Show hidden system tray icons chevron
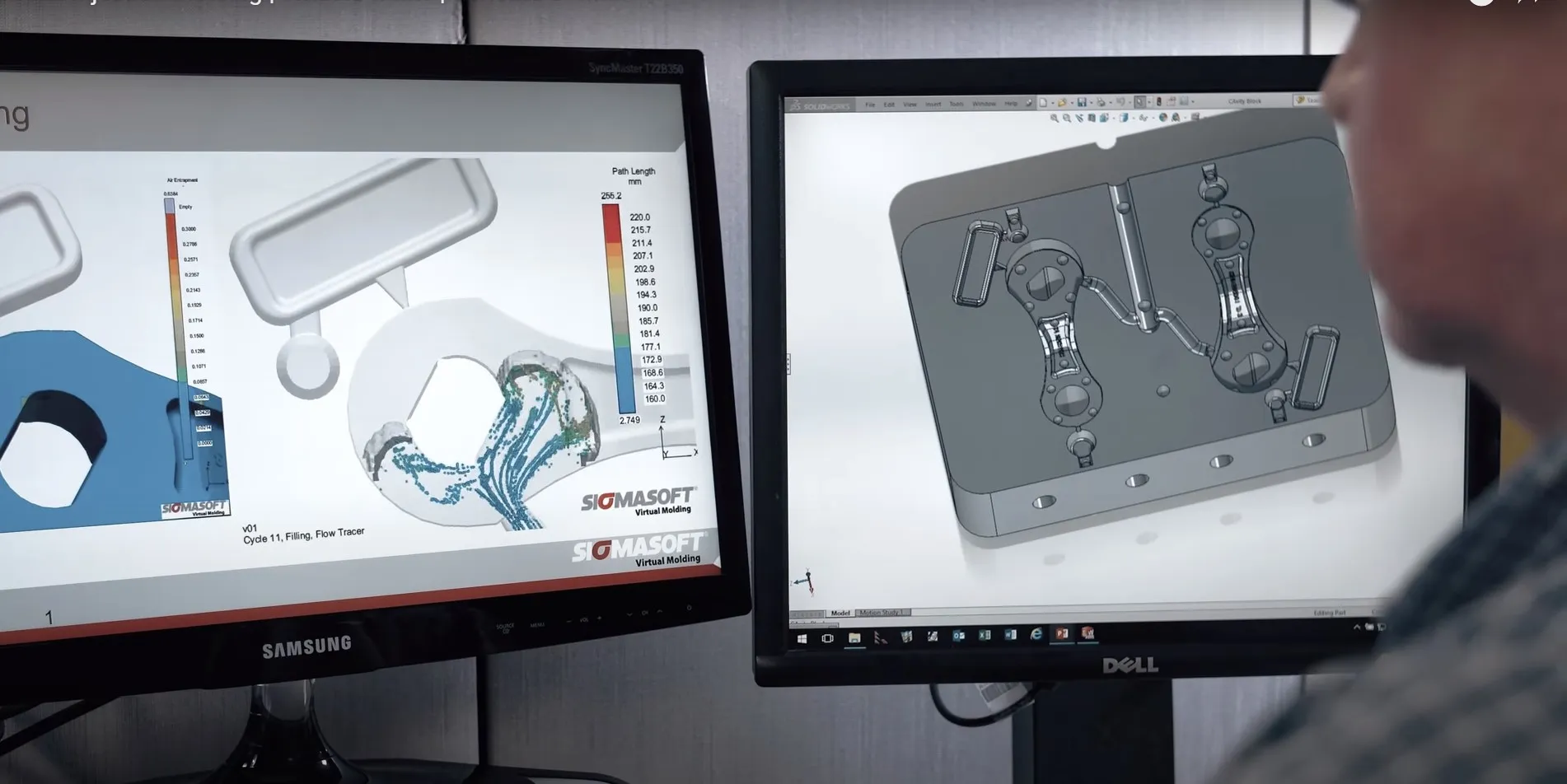The height and width of the screenshot is (784, 1567). (1357, 628)
